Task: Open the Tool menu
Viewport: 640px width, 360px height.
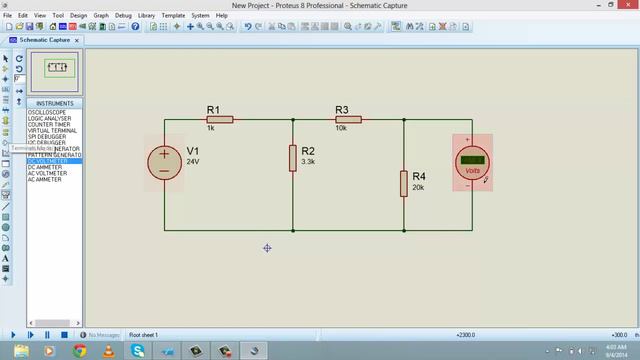Action: coord(58,16)
